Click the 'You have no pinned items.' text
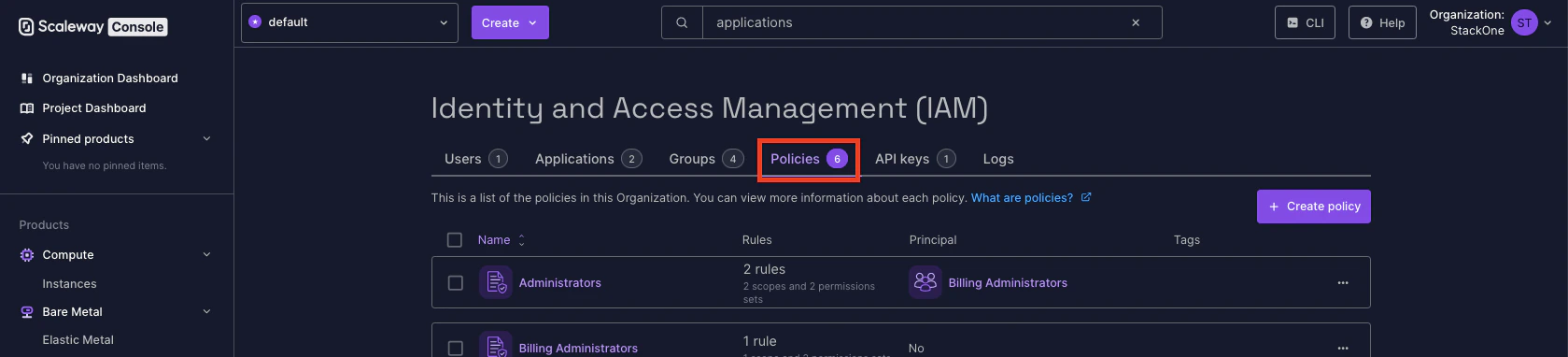This screenshot has height=357, width=1568. [x=105, y=165]
